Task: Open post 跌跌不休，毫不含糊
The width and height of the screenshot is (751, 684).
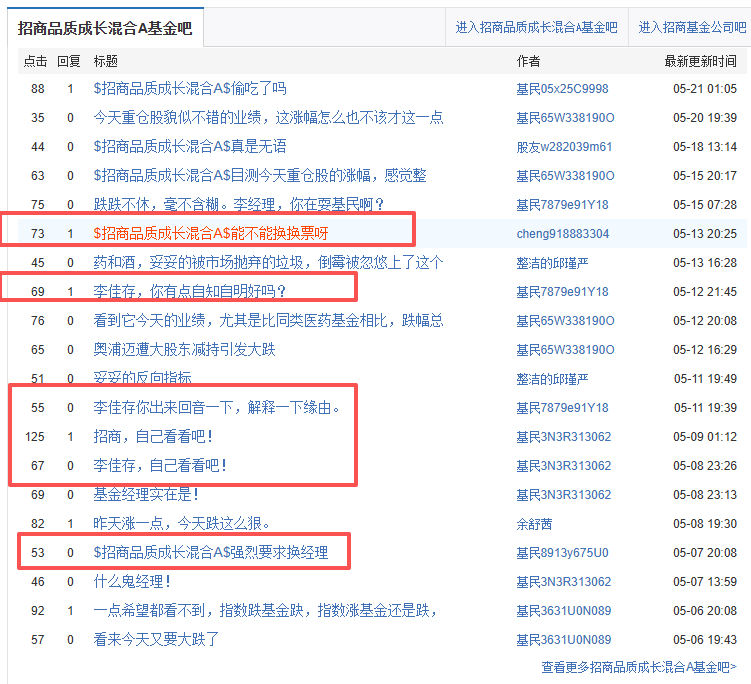Action: pos(239,205)
